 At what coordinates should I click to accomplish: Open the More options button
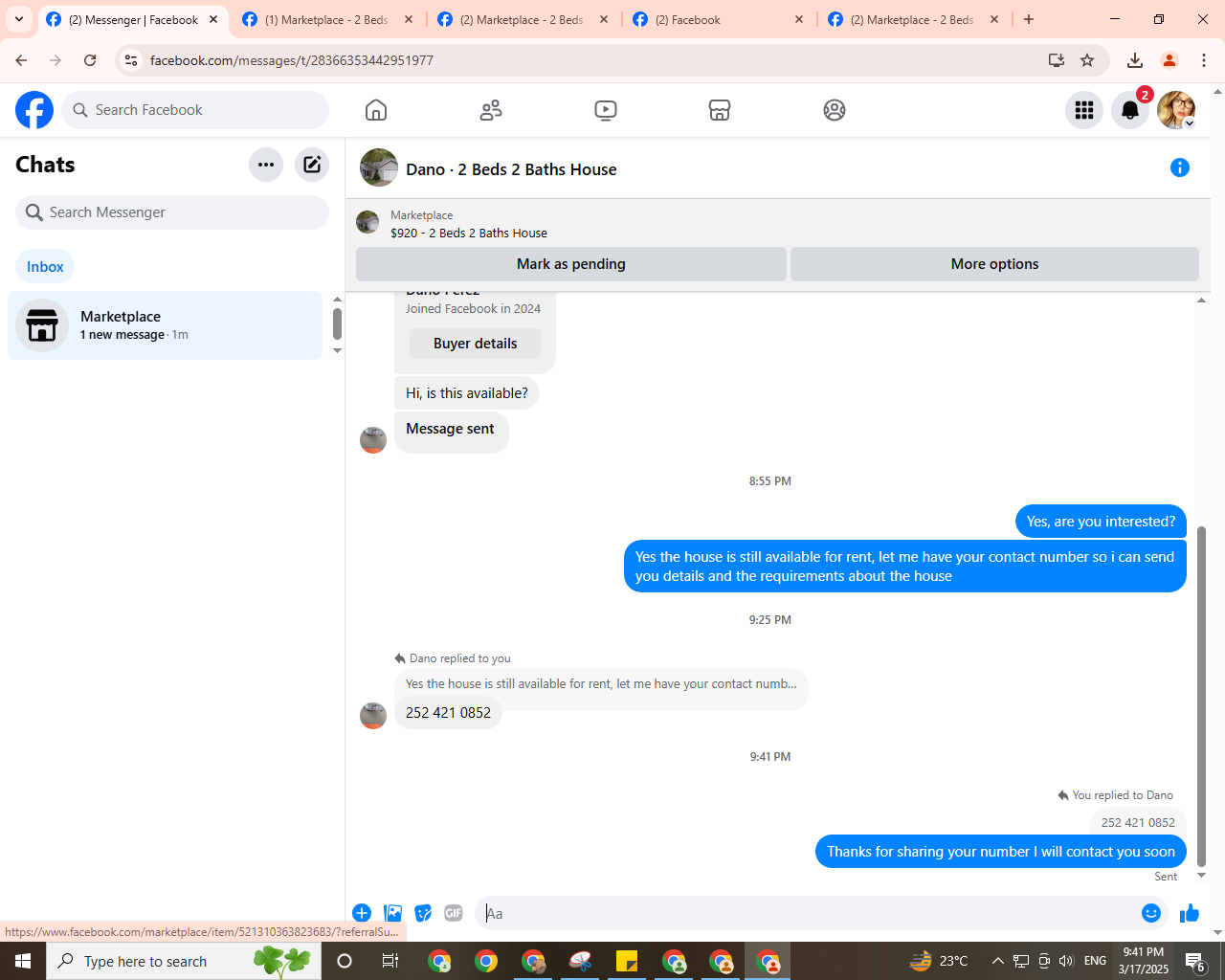click(994, 264)
